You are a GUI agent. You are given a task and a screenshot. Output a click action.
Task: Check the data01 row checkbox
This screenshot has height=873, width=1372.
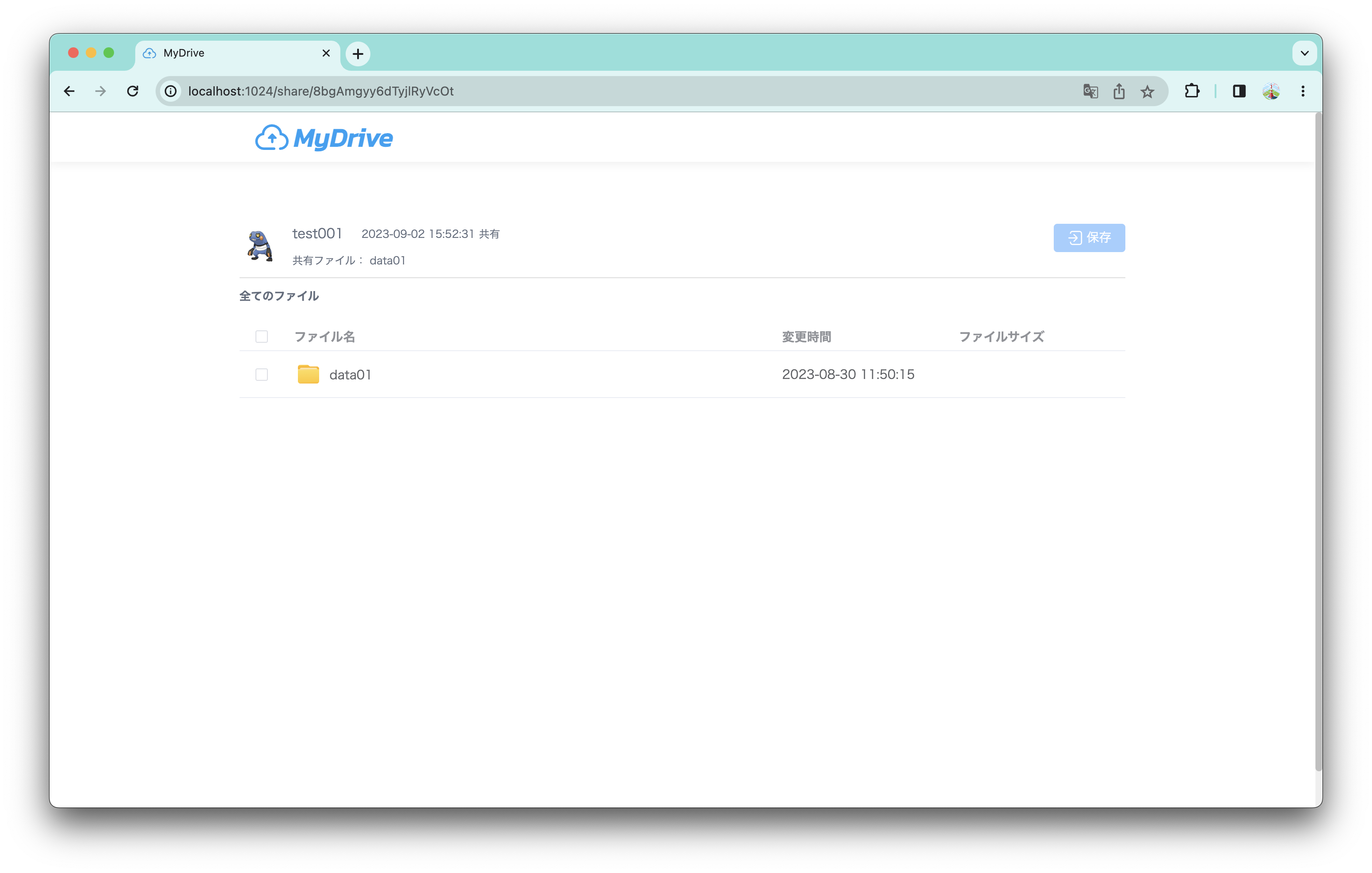(x=262, y=375)
